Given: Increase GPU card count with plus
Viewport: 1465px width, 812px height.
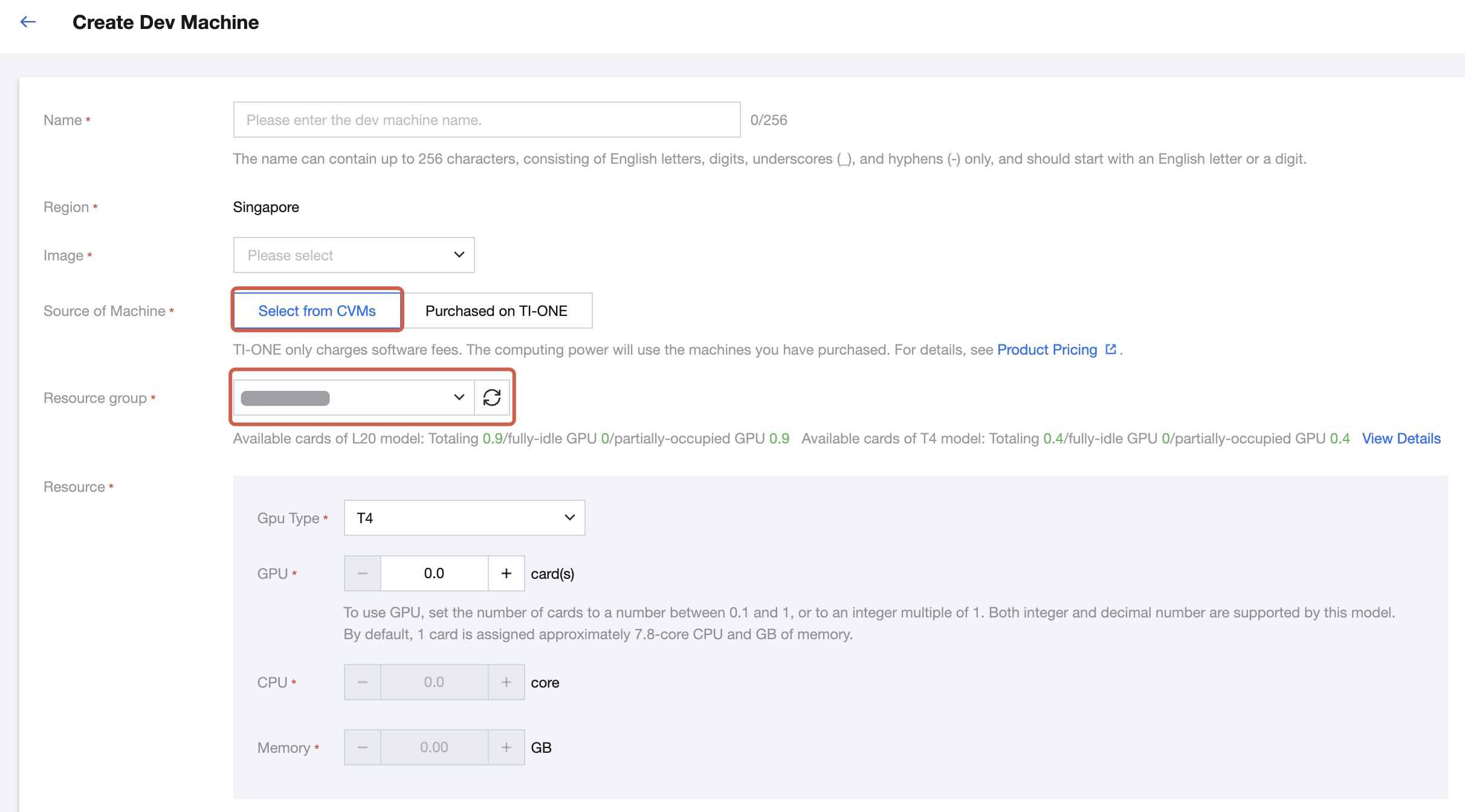Looking at the screenshot, I should pyautogui.click(x=506, y=573).
